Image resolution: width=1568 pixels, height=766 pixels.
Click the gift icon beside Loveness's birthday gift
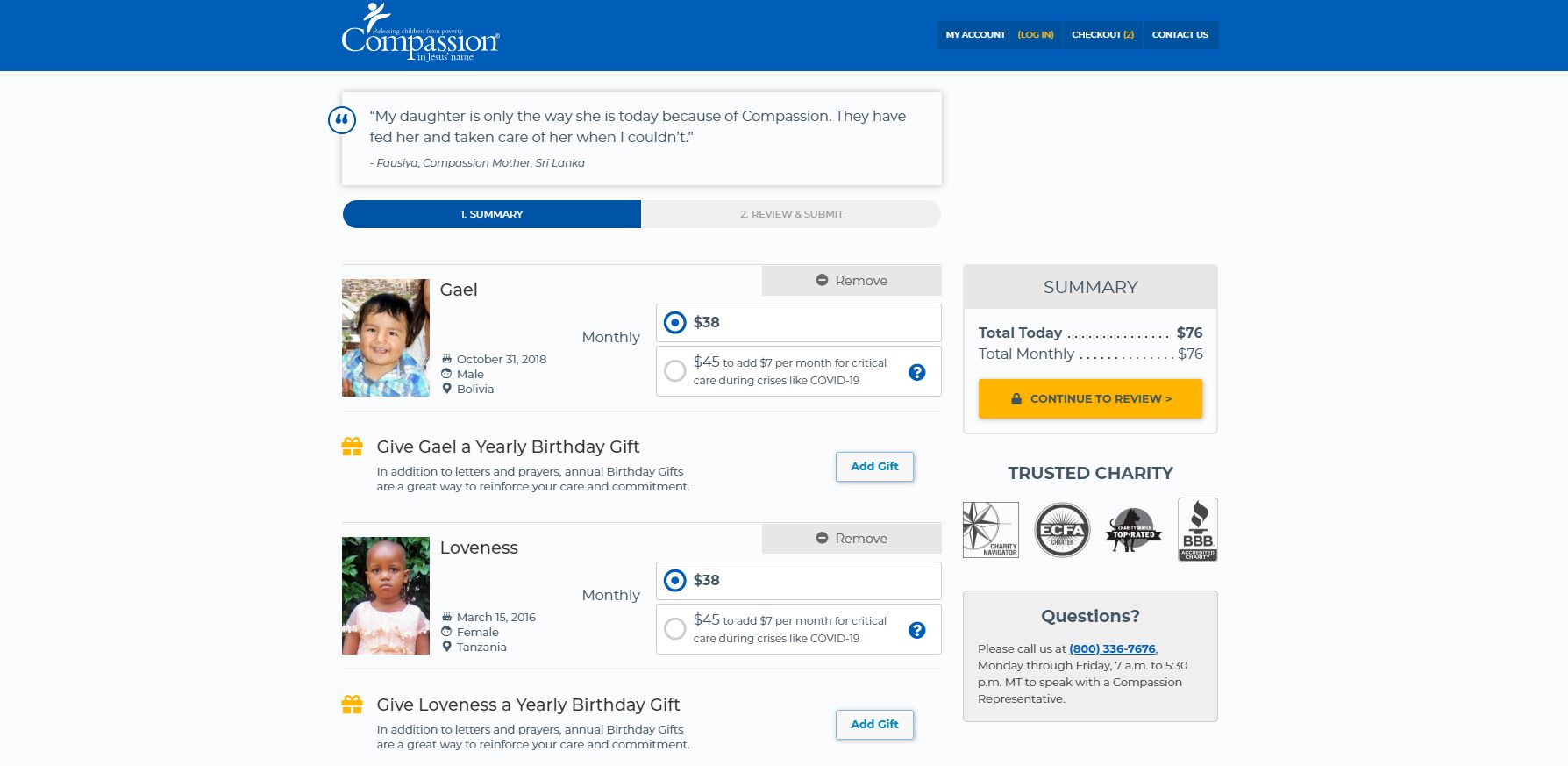(352, 705)
